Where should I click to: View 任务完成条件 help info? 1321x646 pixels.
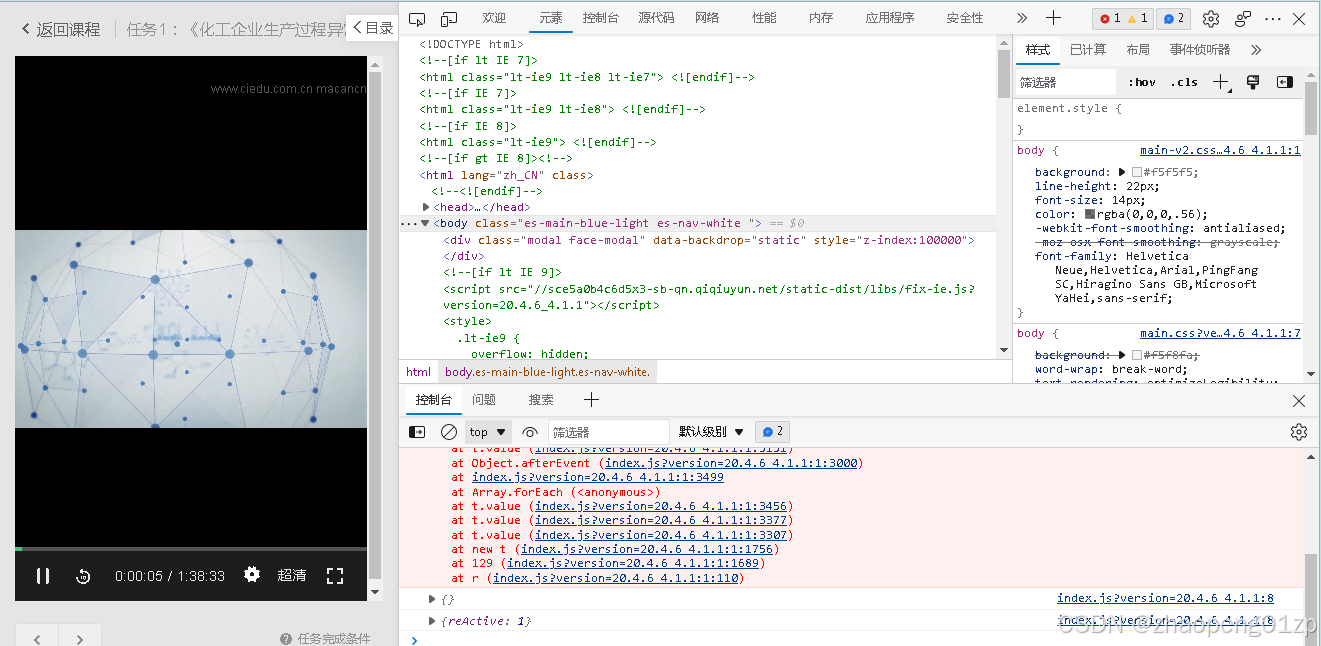tap(325, 638)
